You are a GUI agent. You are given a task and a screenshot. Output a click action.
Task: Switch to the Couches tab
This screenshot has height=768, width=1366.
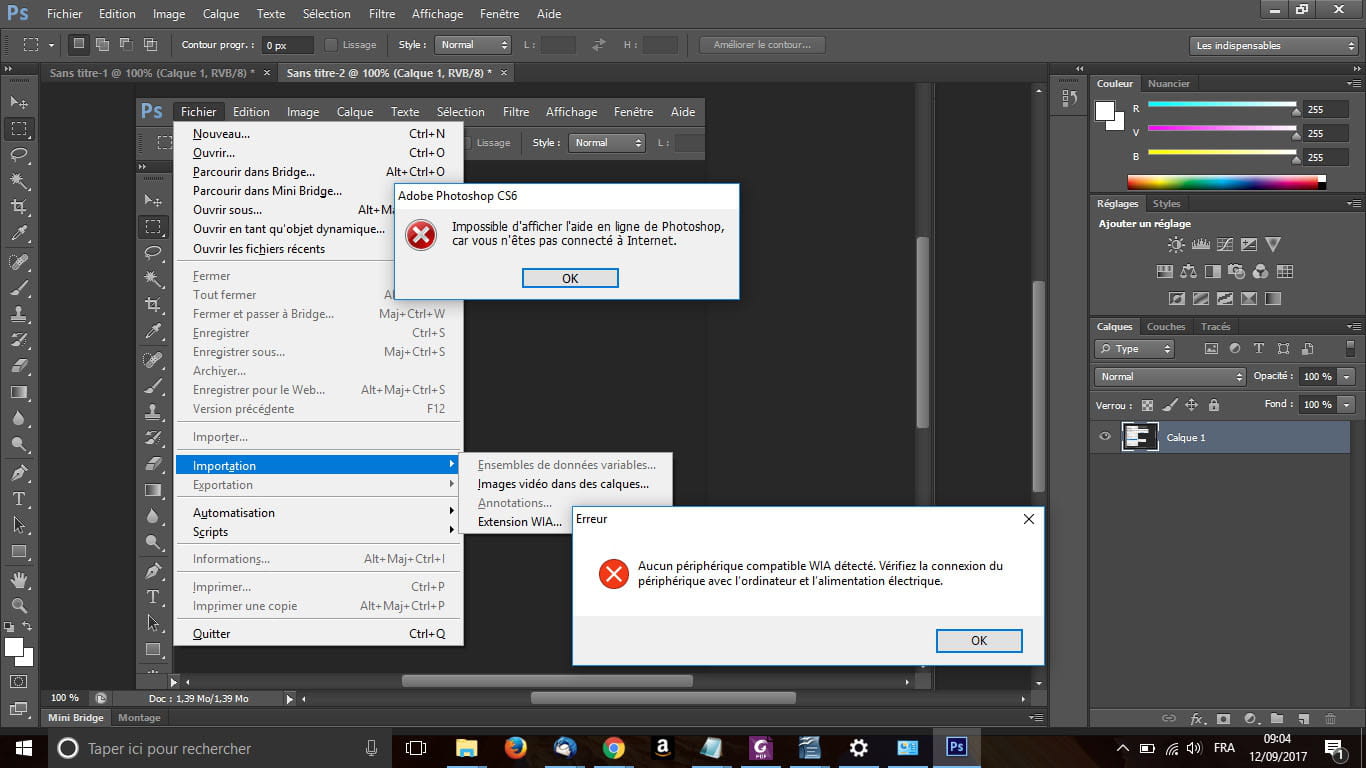coord(1165,327)
